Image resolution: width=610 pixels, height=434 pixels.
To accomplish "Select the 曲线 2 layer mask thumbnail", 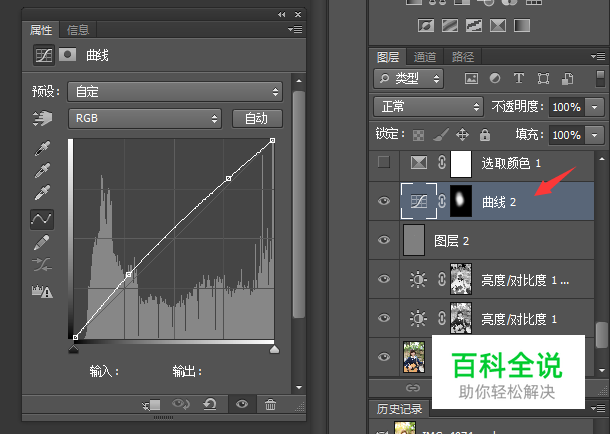I will (x=460, y=201).
